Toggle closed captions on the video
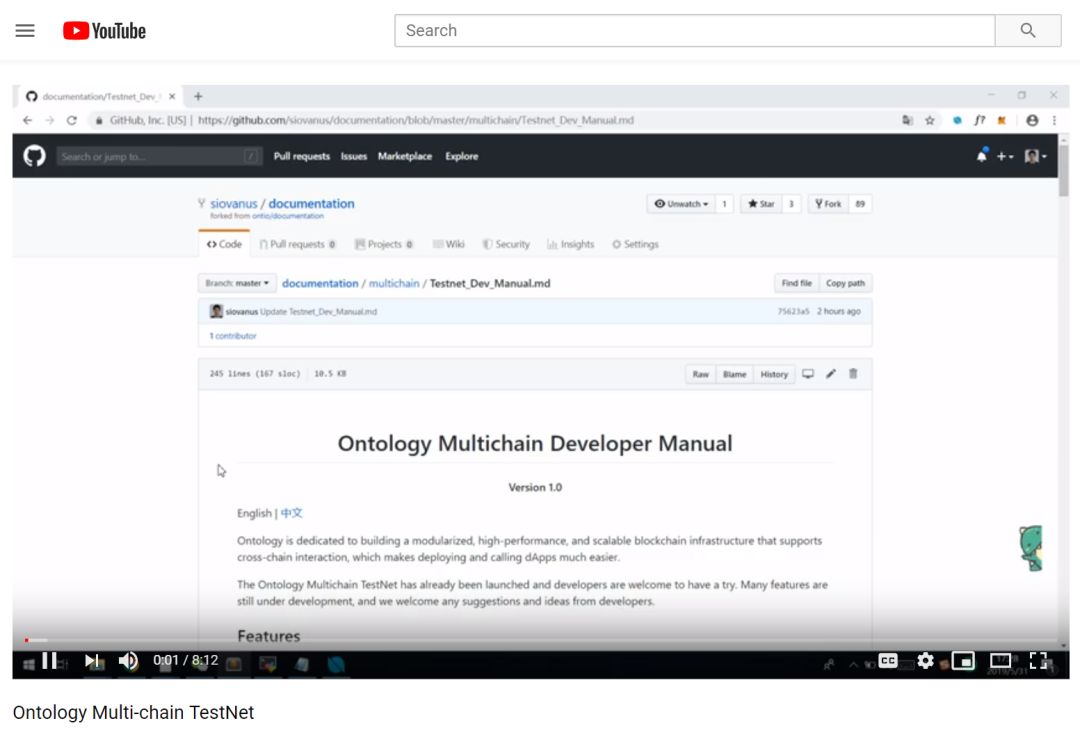 (x=889, y=661)
